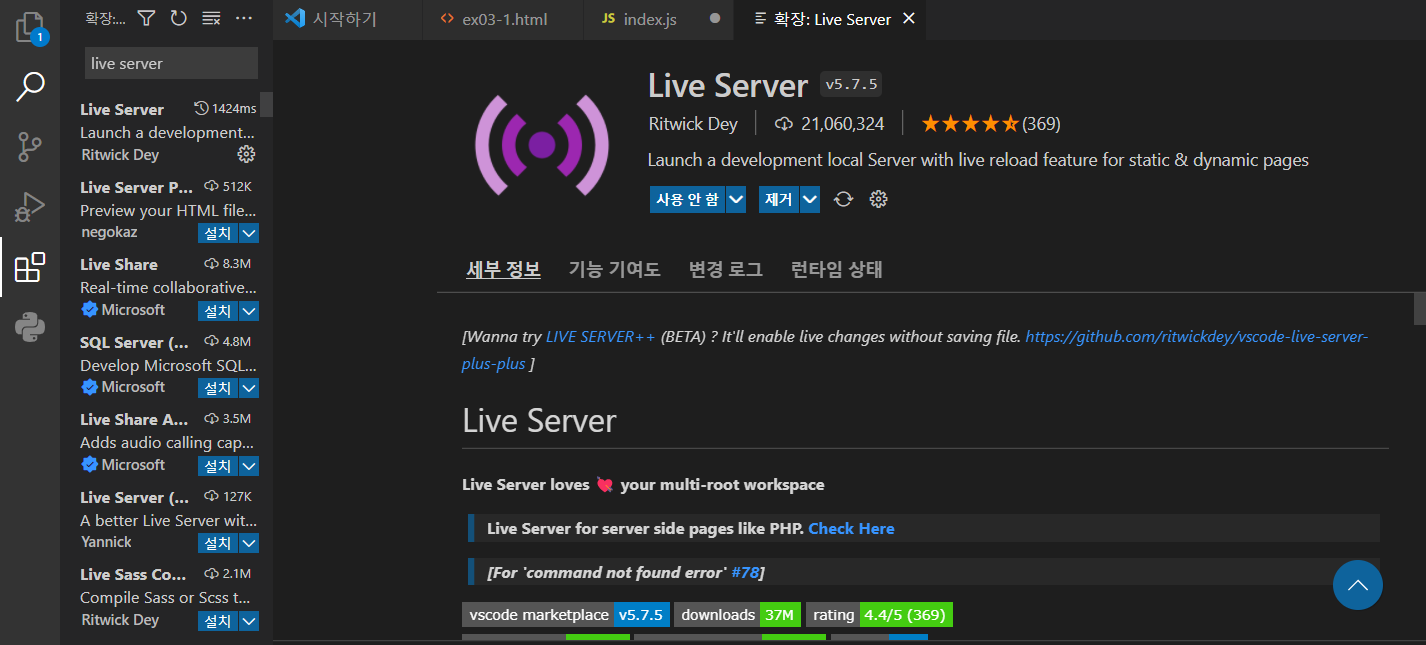This screenshot has width=1426, height=645.
Task: Select the 기능 기여도 tab
Action: pos(615,269)
